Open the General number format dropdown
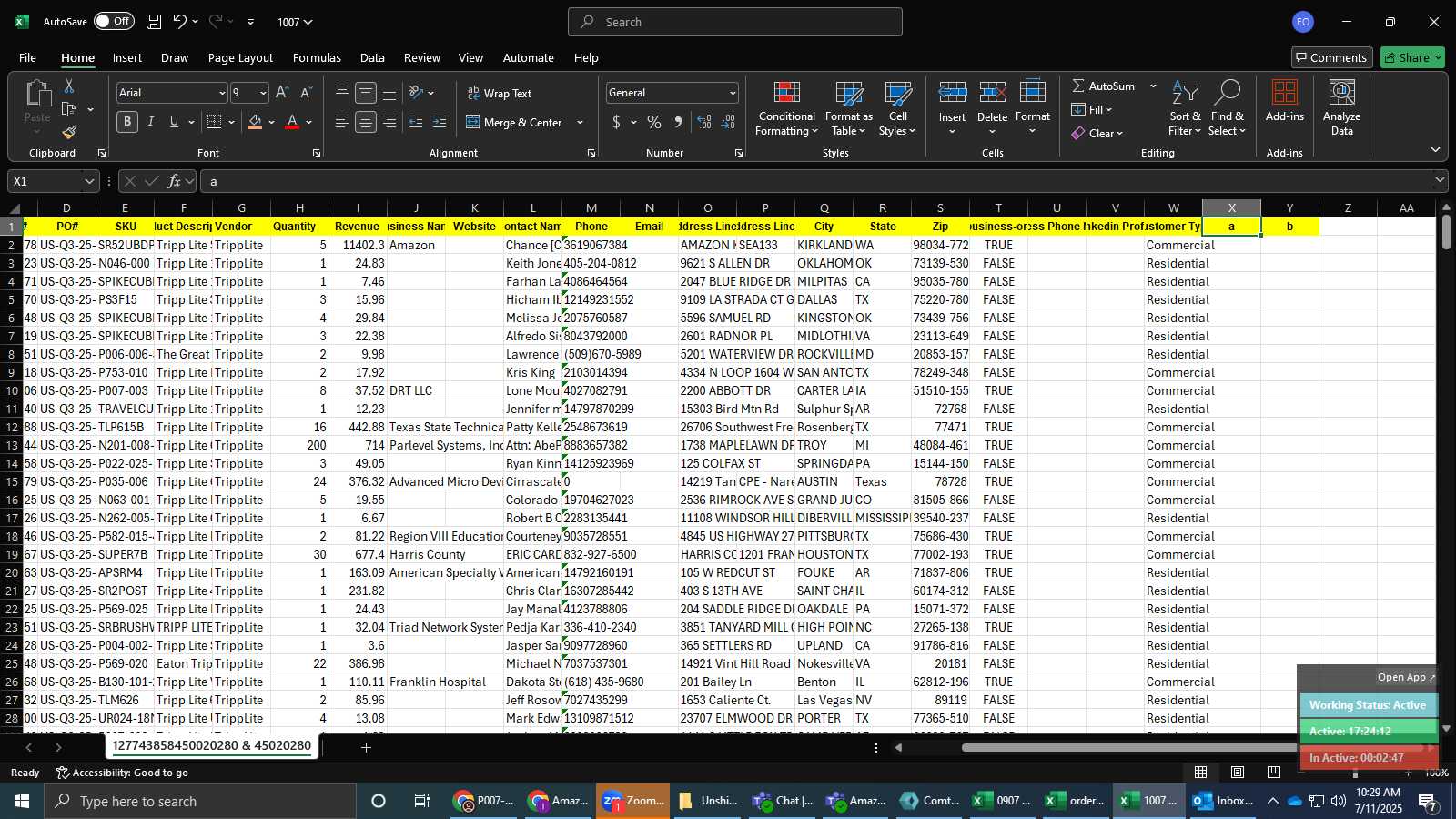The height and width of the screenshot is (819, 1456). [x=732, y=93]
